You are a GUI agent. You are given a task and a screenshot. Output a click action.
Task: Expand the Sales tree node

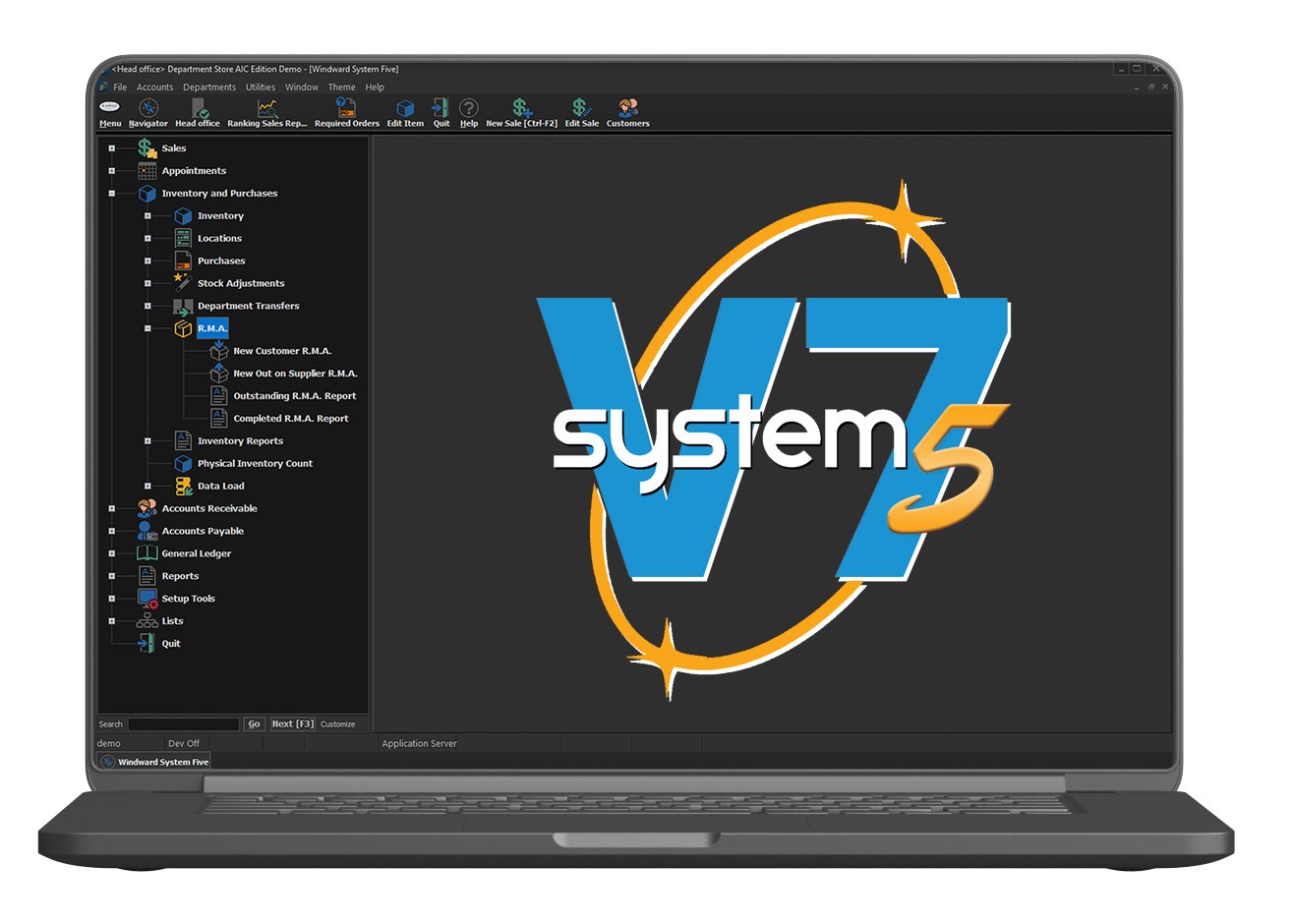pos(111,147)
